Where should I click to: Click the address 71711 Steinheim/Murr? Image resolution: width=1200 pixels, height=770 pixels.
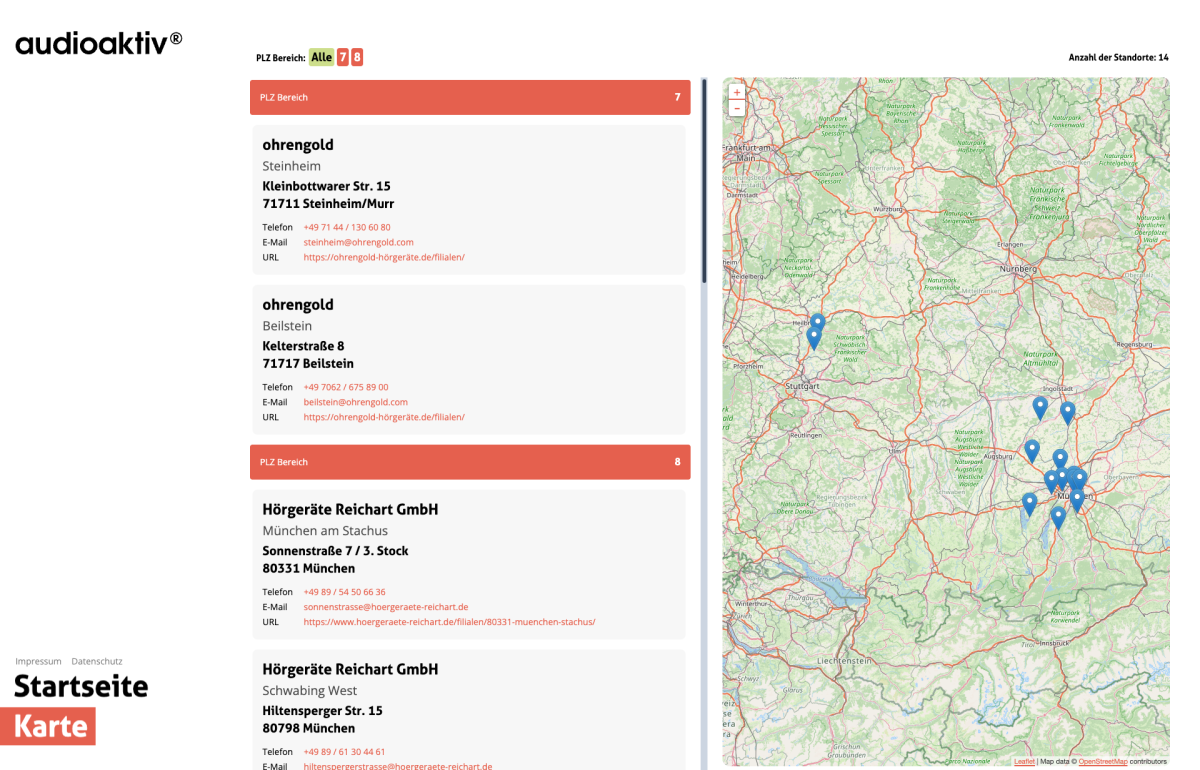(328, 204)
